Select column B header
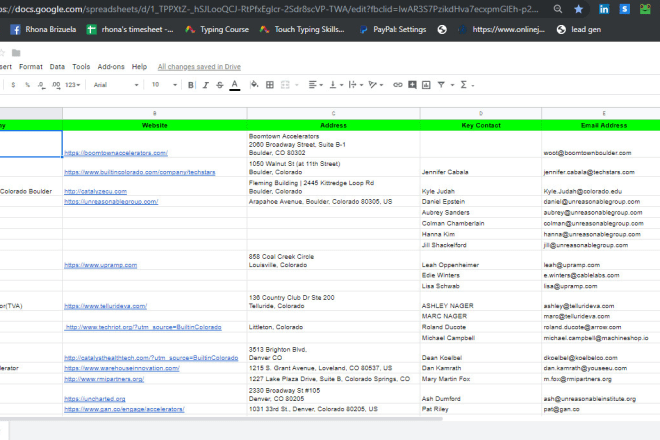This screenshot has width=660, height=440. pyautogui.click(x=154, y=113)
